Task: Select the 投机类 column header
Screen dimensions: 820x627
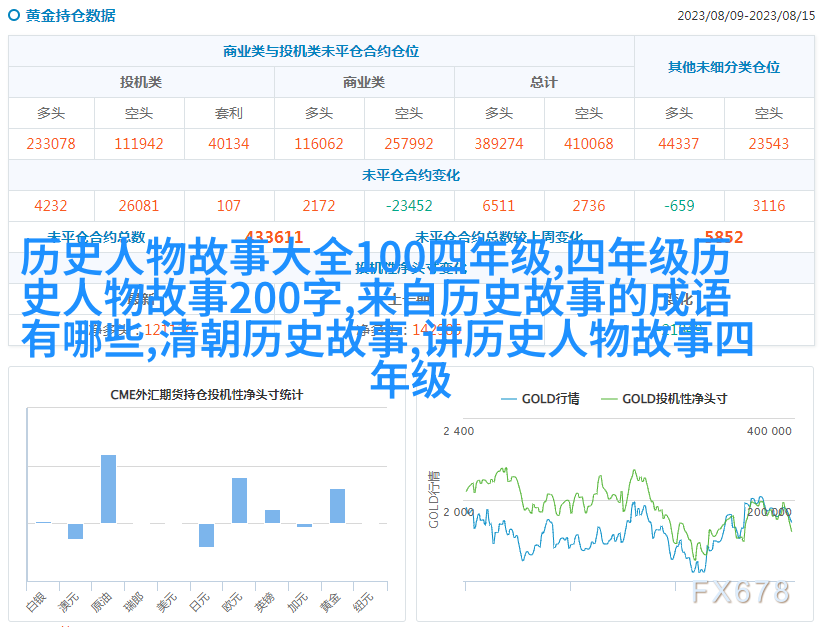Action: [x=141, y=82]
